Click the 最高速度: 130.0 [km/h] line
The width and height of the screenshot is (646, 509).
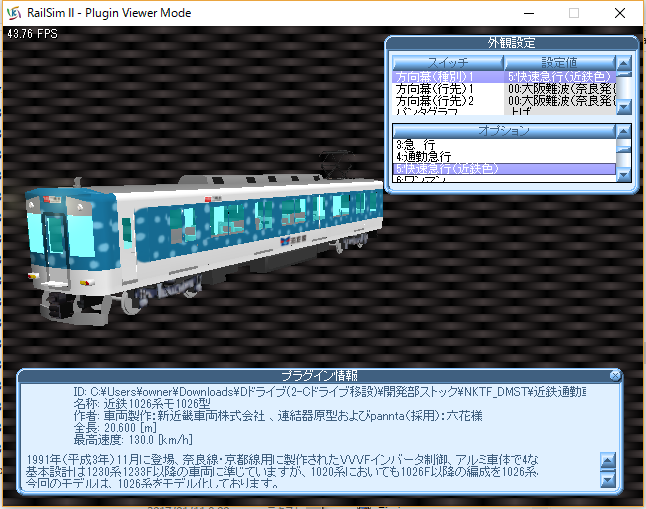click(x=133, y=439)
